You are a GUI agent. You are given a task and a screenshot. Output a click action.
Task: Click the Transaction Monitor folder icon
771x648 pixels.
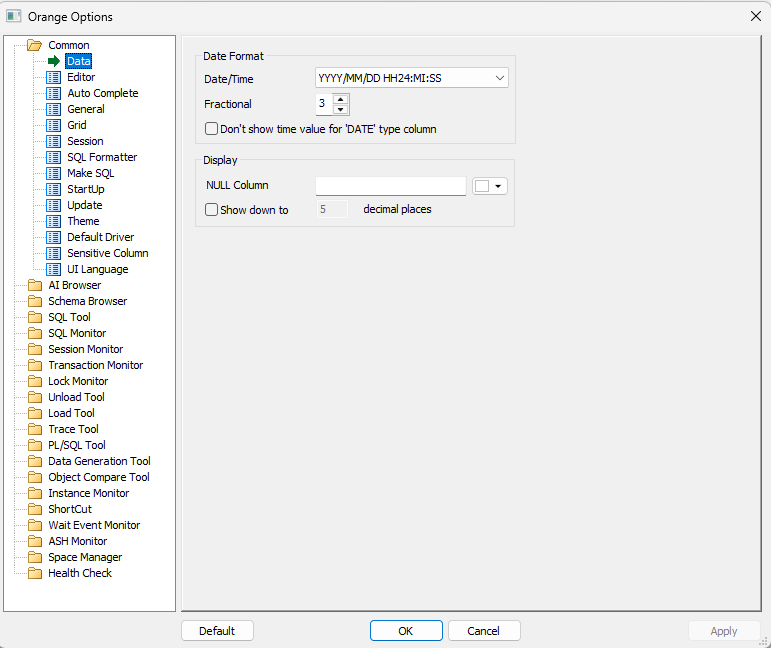coord(35,365)
